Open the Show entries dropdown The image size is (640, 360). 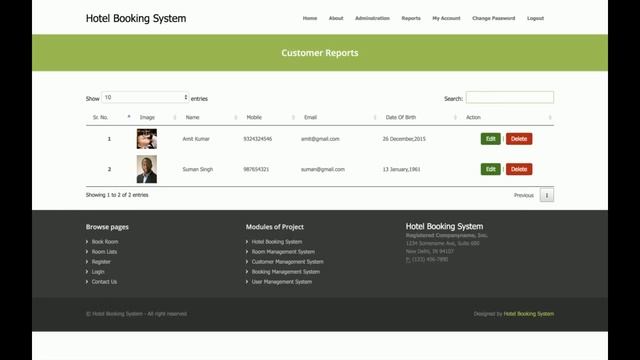(x=145, y=97)
